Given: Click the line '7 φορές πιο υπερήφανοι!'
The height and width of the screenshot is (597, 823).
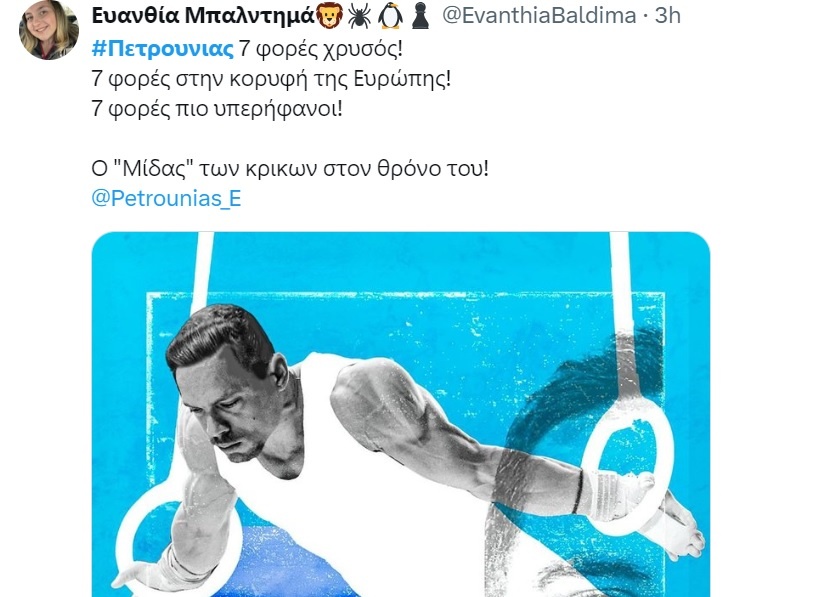Looking at the screenshot, I should 217,109.
